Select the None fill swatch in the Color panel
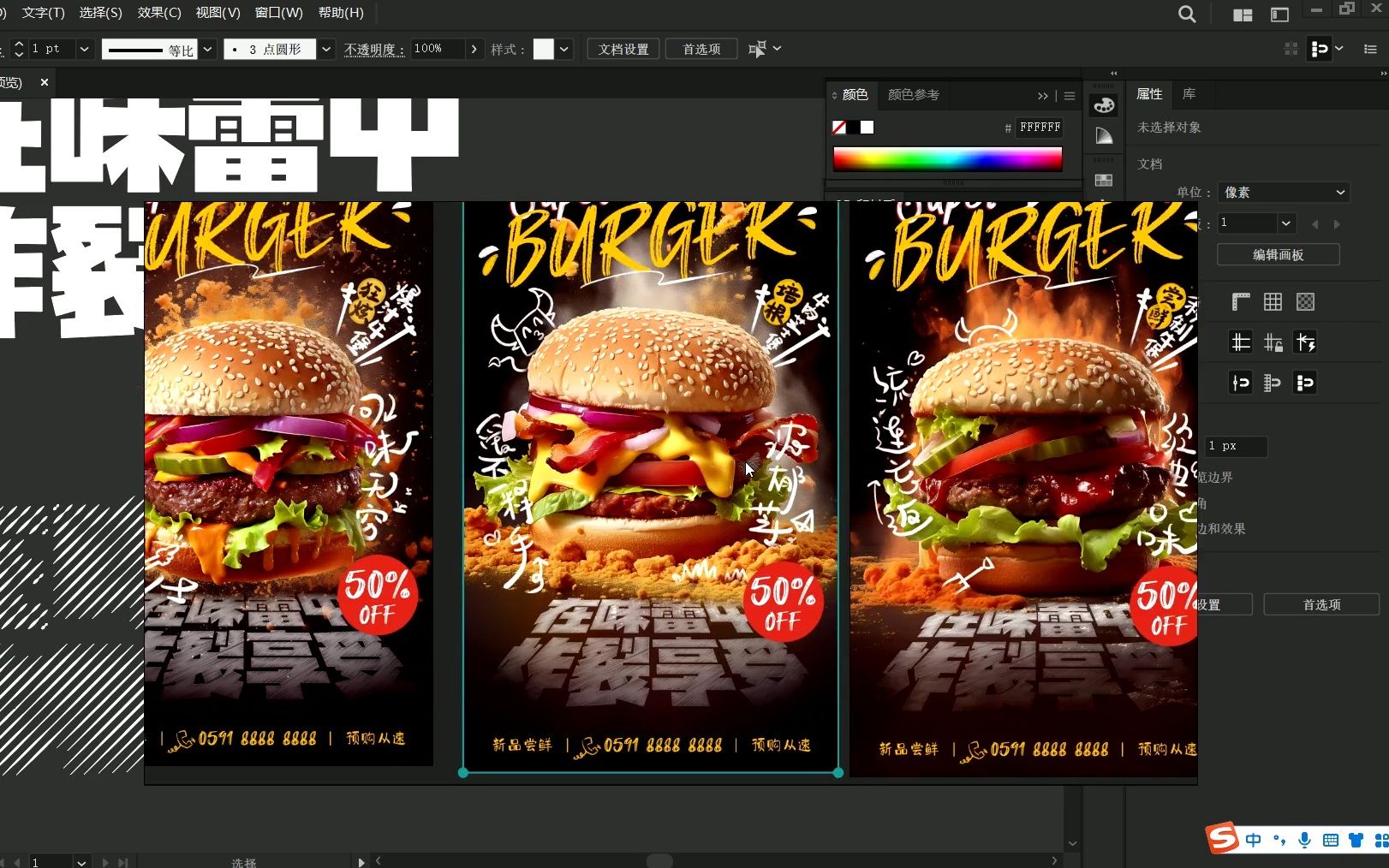 point(839,127)
